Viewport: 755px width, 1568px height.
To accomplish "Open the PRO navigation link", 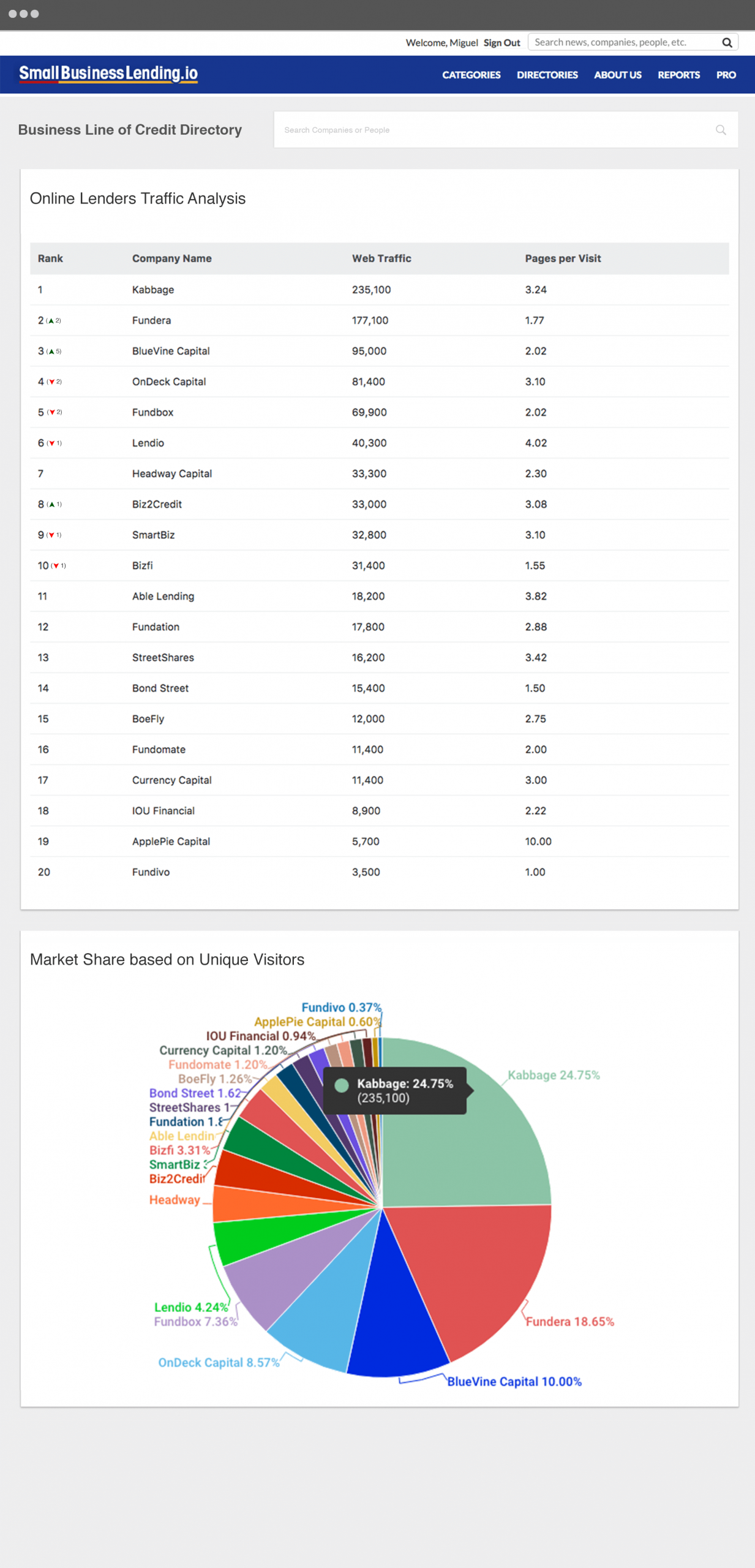I will (x=726, y=75).
